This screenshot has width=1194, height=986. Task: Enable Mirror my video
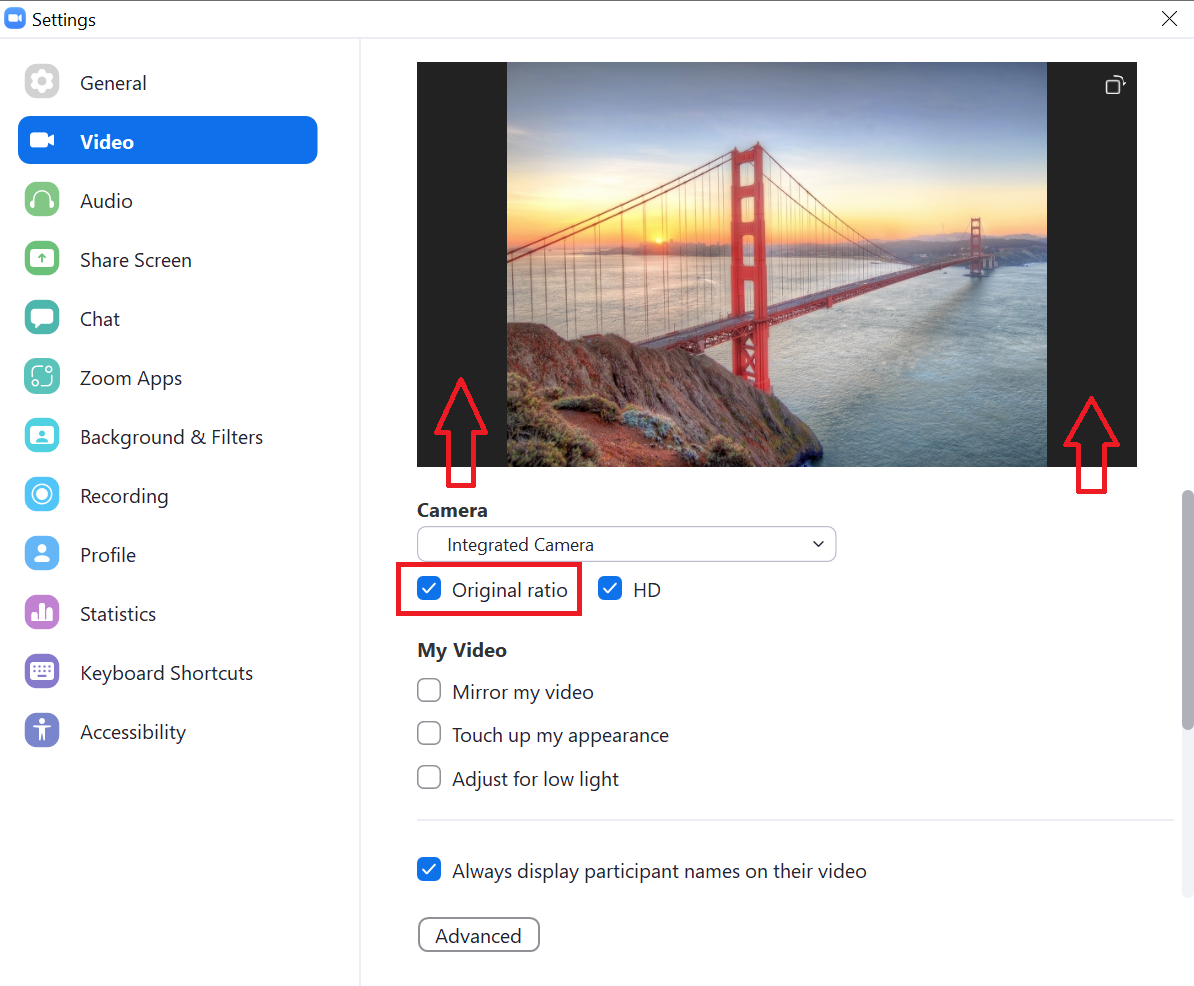pyautogui.click(x=429, y=690)
